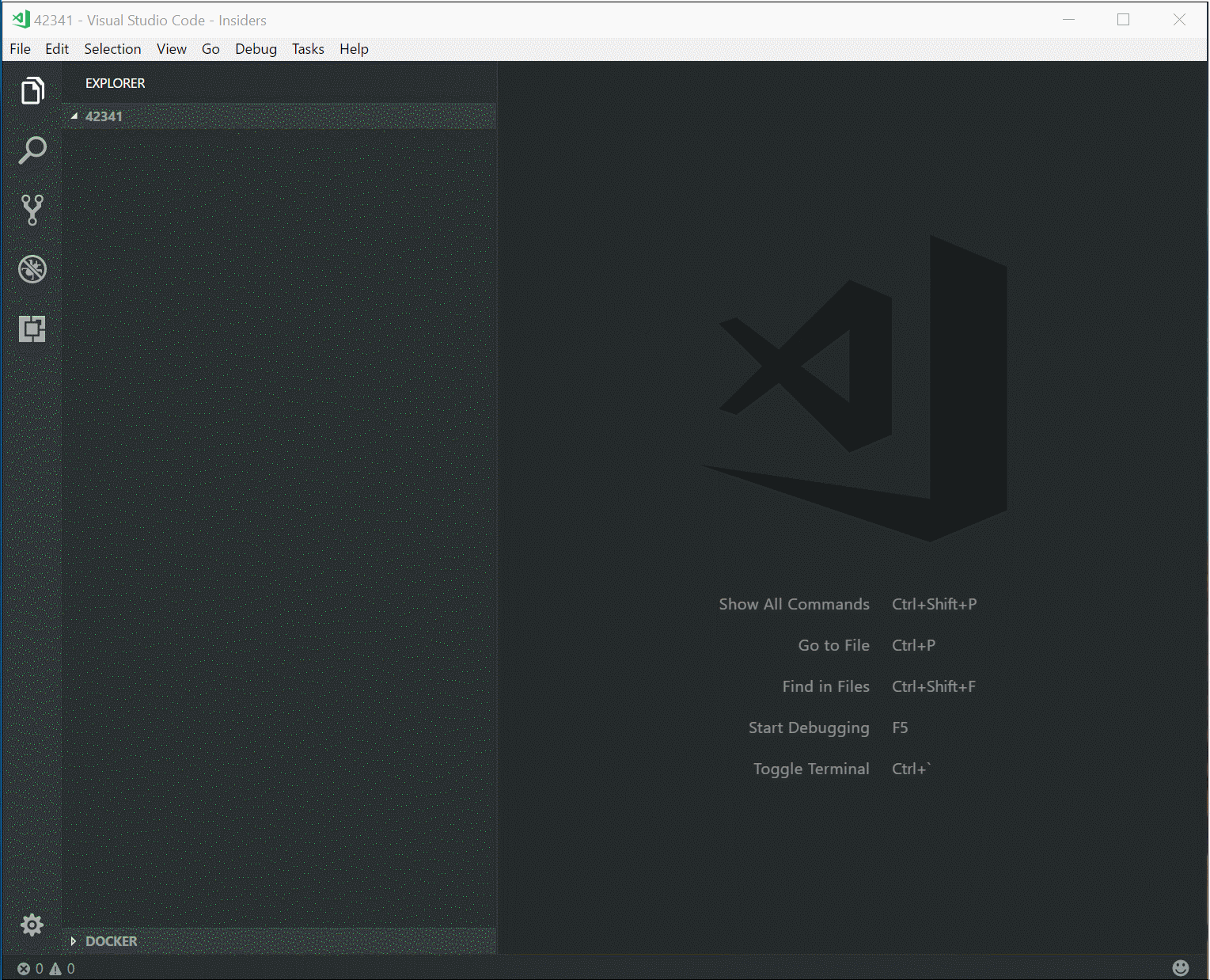Click the error count icon in status bar
The height and width of the screenshot is (980, 1210).
(x=24, y=968)
